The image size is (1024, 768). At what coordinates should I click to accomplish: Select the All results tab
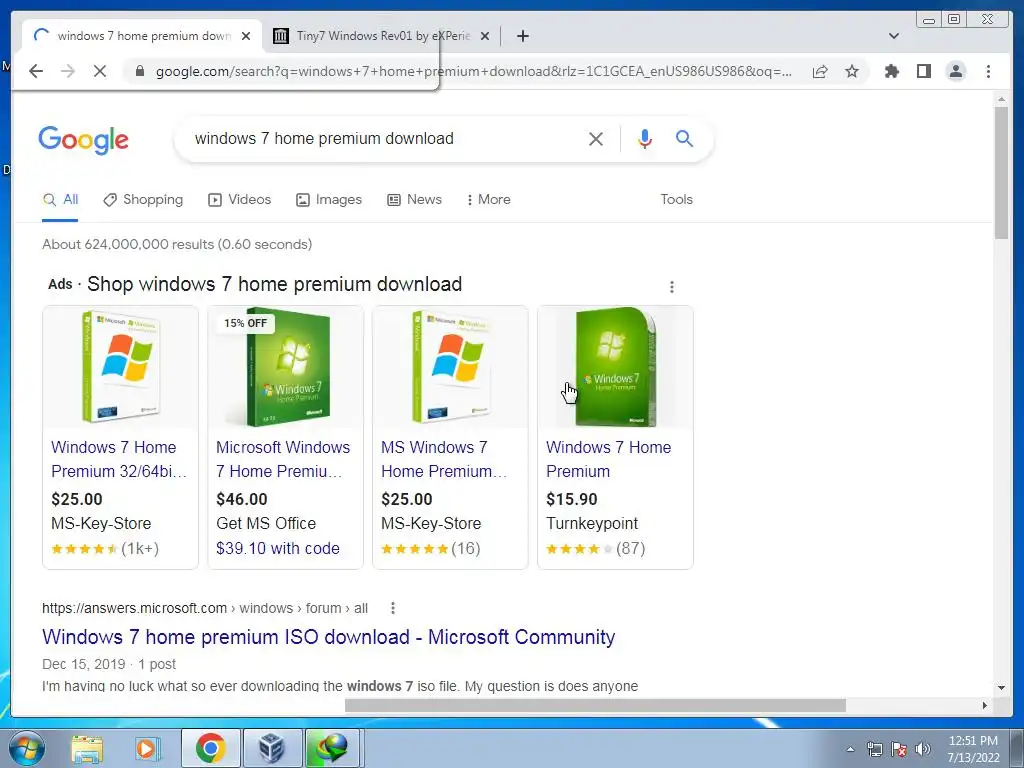[x=60, y=200]
